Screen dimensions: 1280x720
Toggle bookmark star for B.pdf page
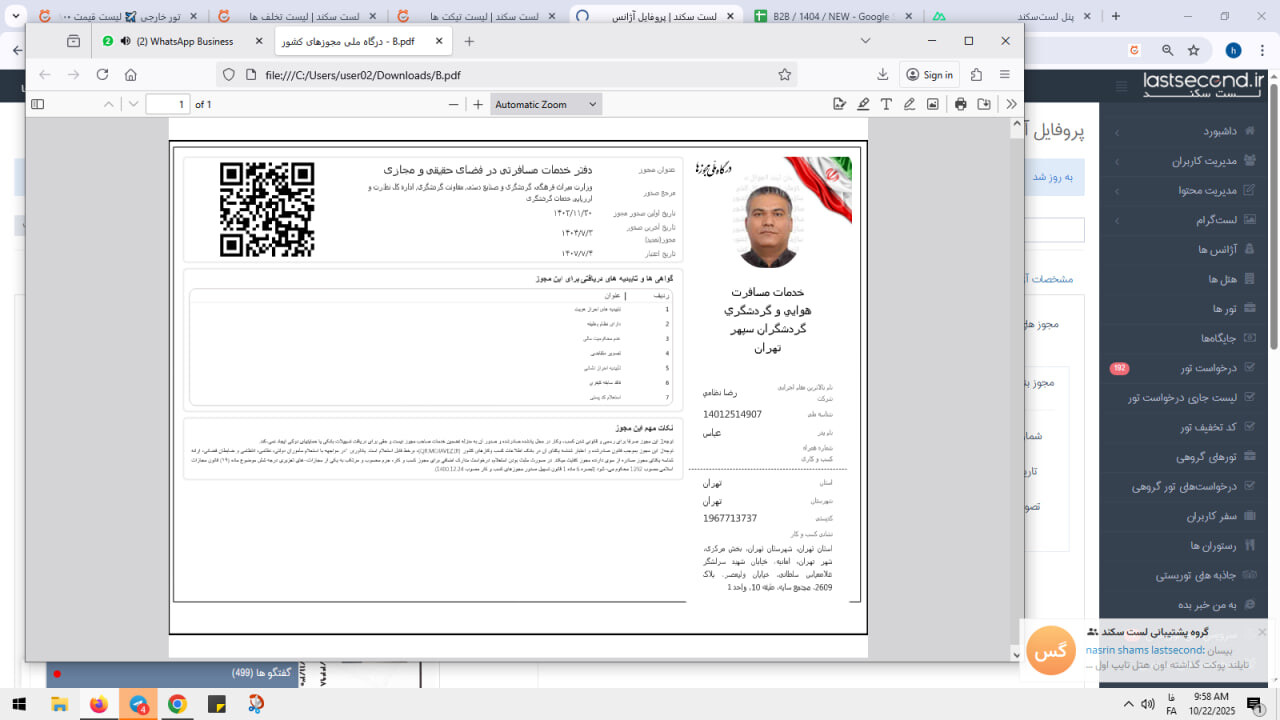pyautogui.click(x=785, y=75)
